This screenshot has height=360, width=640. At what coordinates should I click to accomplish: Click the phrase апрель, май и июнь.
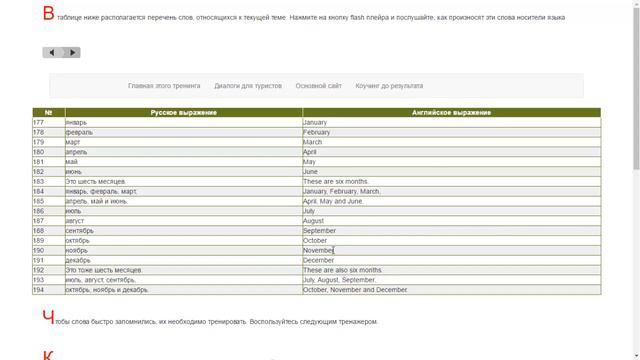click(97, 201)
